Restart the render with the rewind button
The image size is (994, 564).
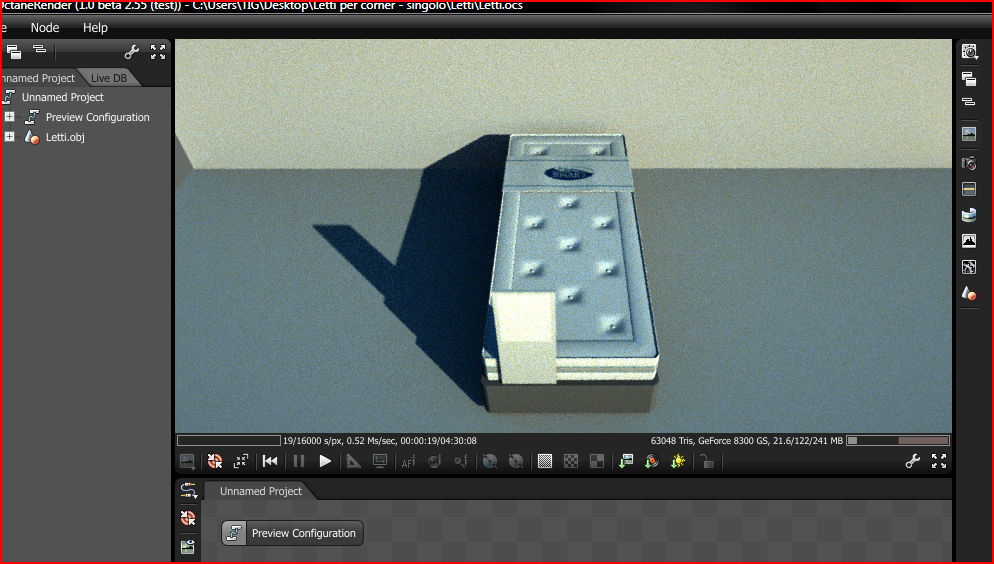(270, 461)
